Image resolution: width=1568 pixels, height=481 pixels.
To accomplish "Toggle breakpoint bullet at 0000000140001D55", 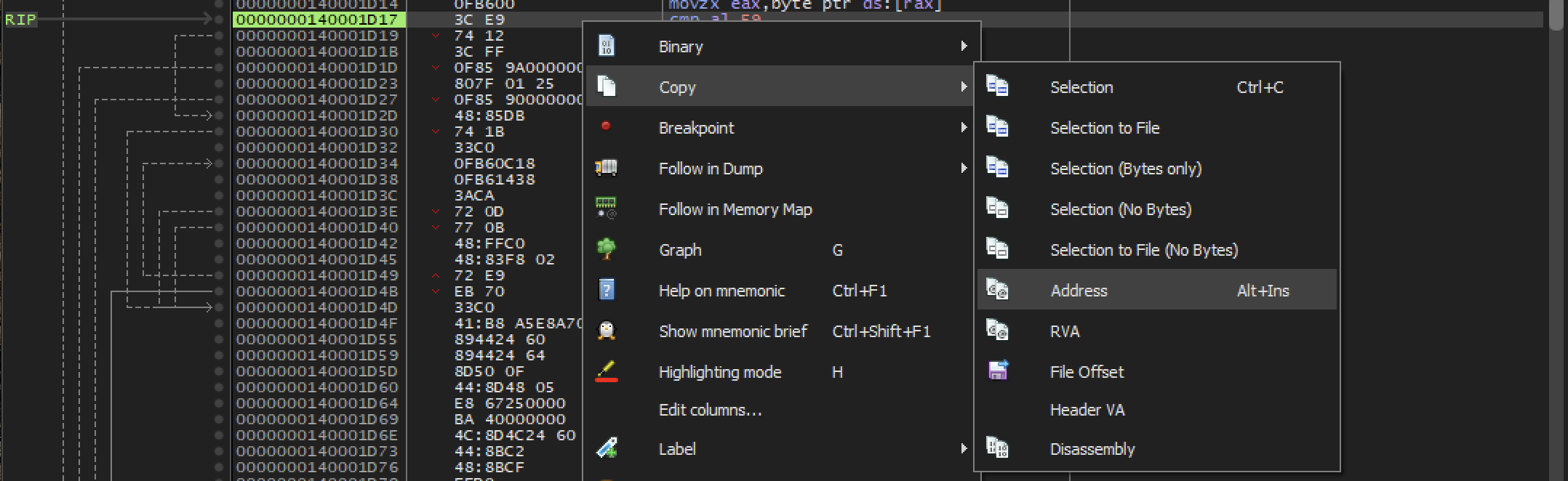I will click(219, 339).
